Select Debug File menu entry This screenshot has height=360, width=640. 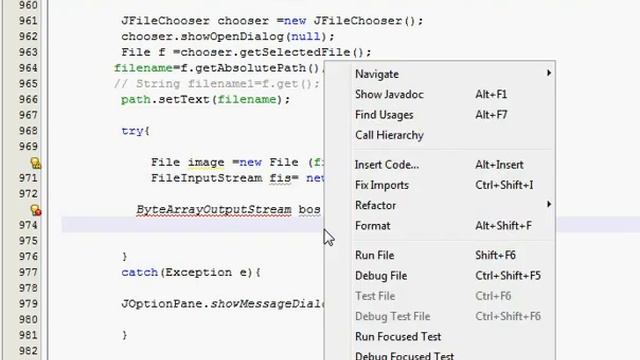(x=440, y=276)
